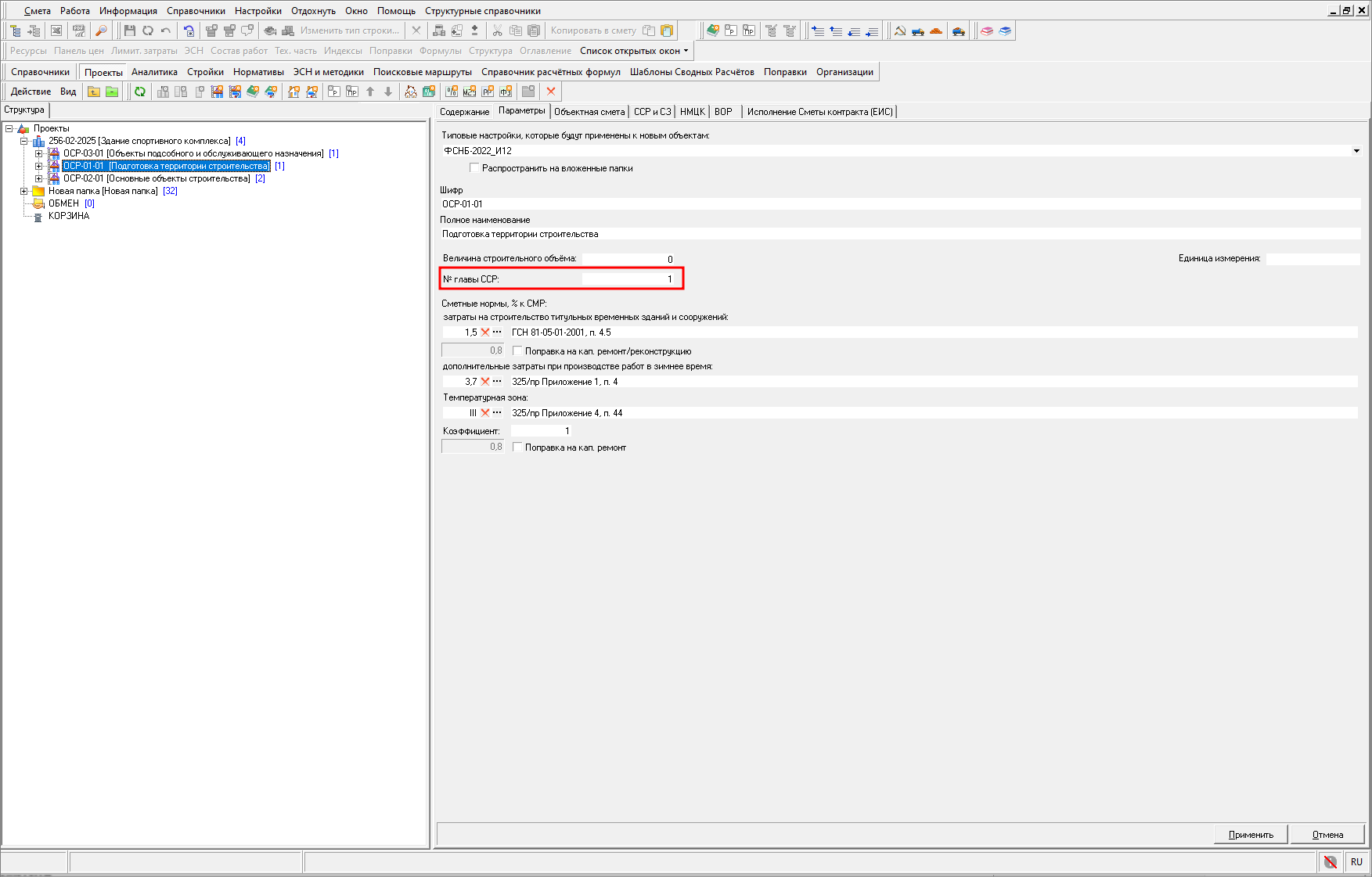Expand the 'Новая папка' folder node

click(x=23, y=191)
